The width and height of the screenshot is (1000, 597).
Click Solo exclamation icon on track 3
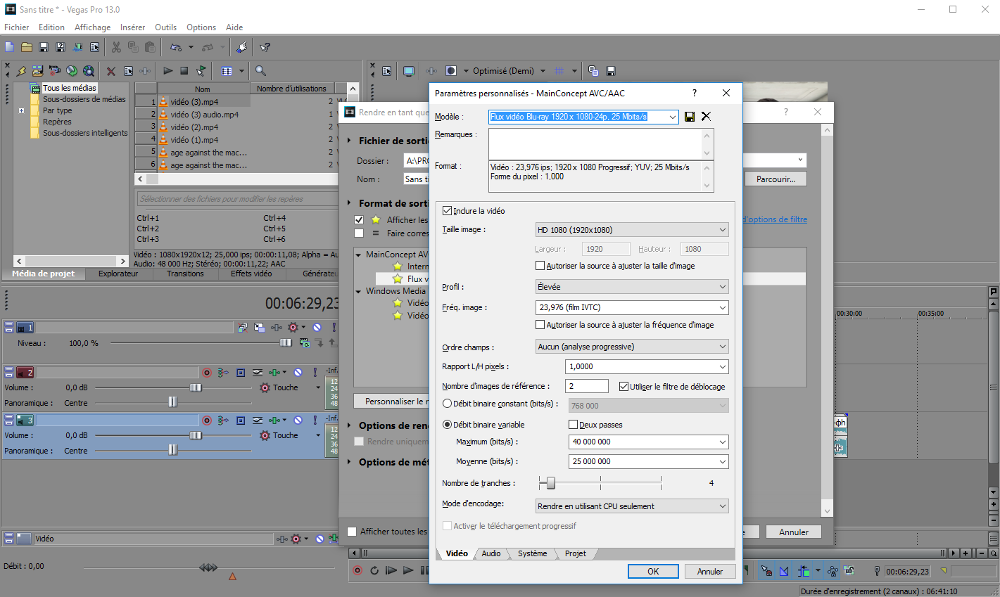coord(315,420)
